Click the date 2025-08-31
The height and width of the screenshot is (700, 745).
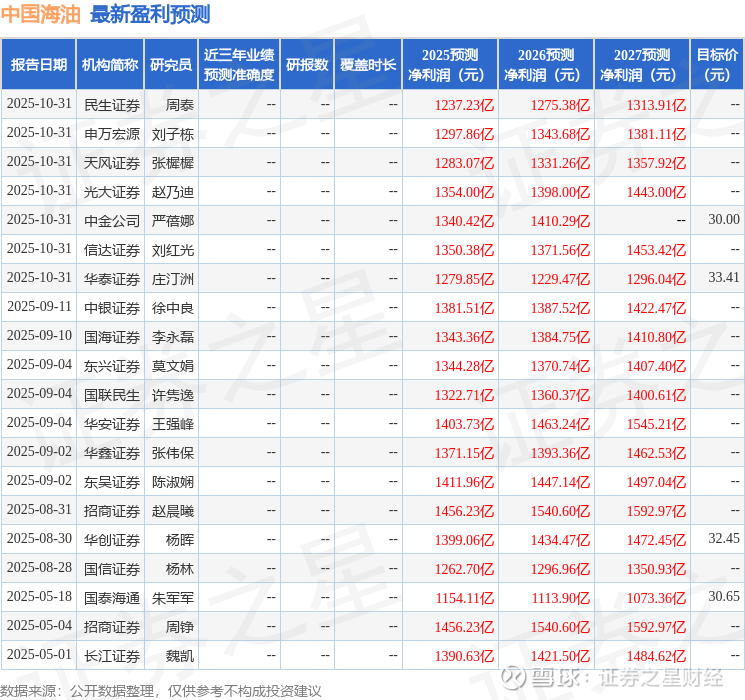(39, 509)
